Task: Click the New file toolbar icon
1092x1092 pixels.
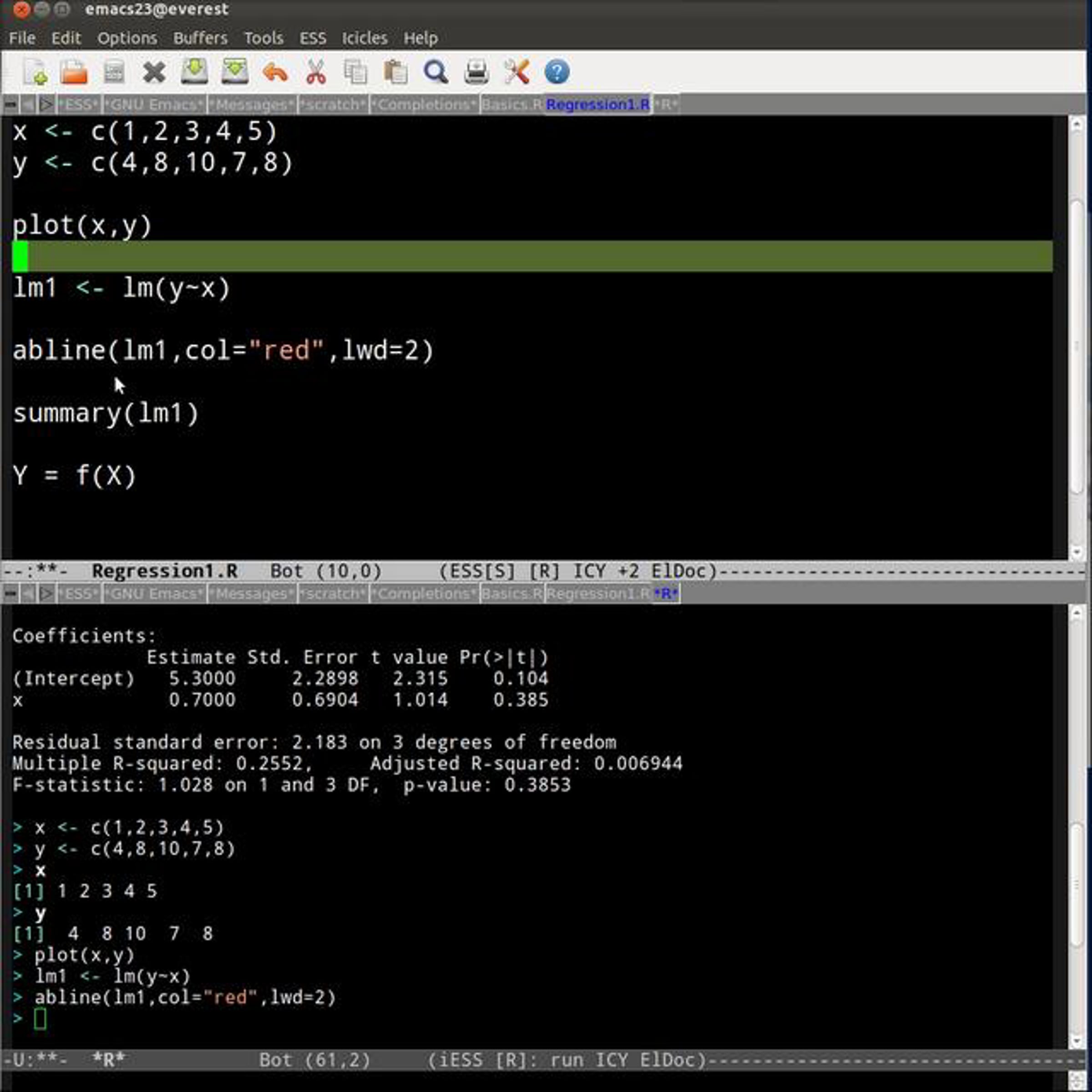Action: click(x=35, y=73)
